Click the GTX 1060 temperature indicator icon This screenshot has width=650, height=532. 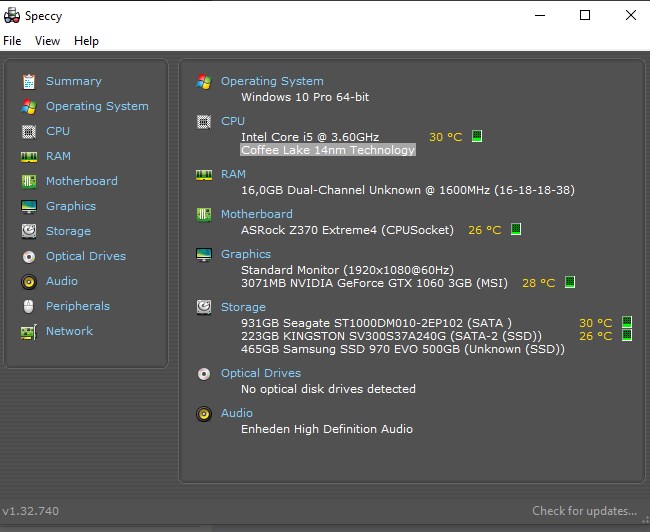(x=570, y=282)
